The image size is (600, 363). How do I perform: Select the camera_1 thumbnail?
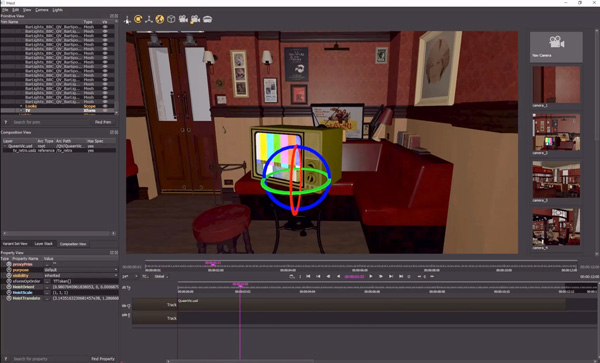[556, 85]
